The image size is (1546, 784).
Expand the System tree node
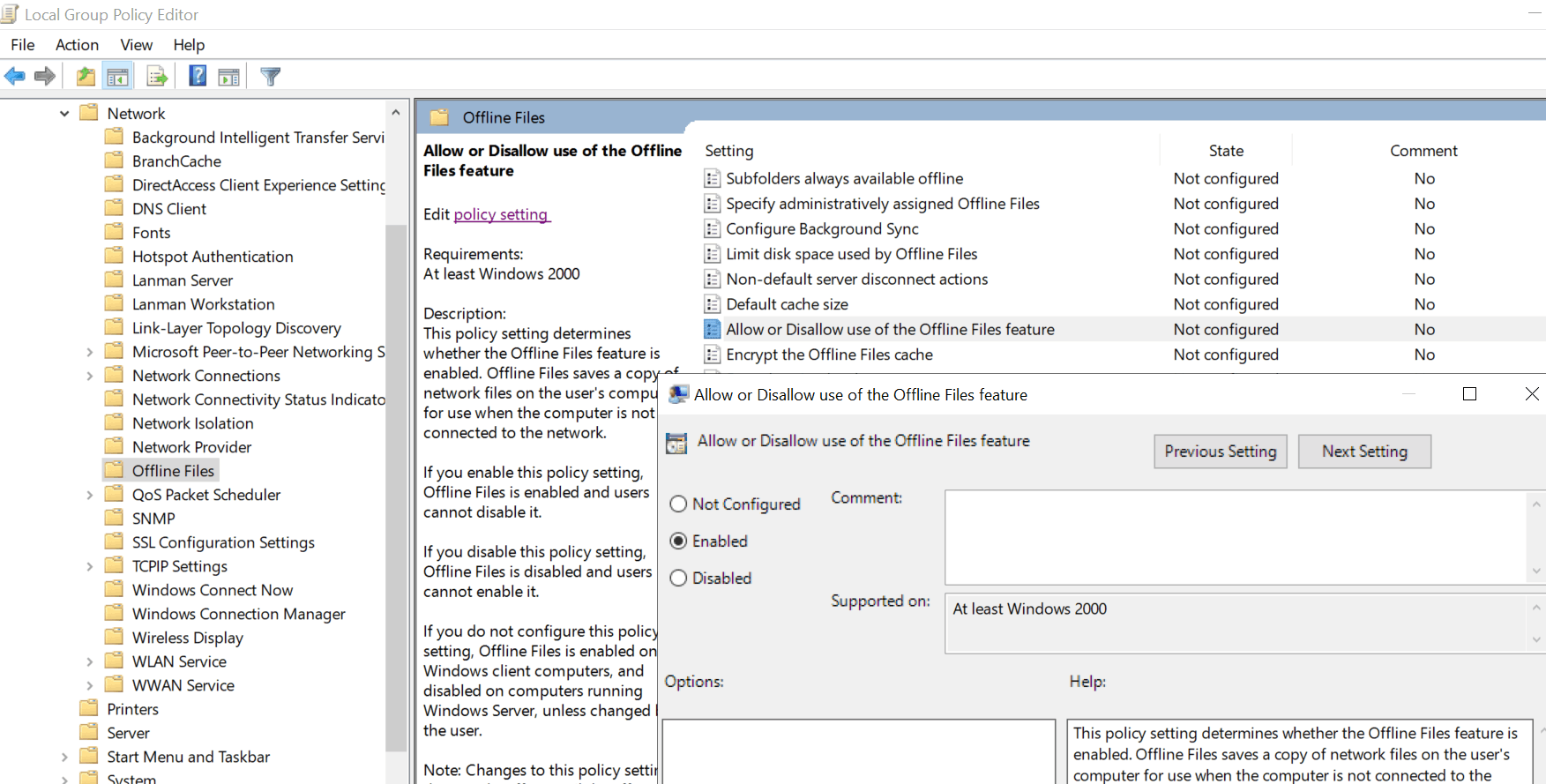pos(64,780)
